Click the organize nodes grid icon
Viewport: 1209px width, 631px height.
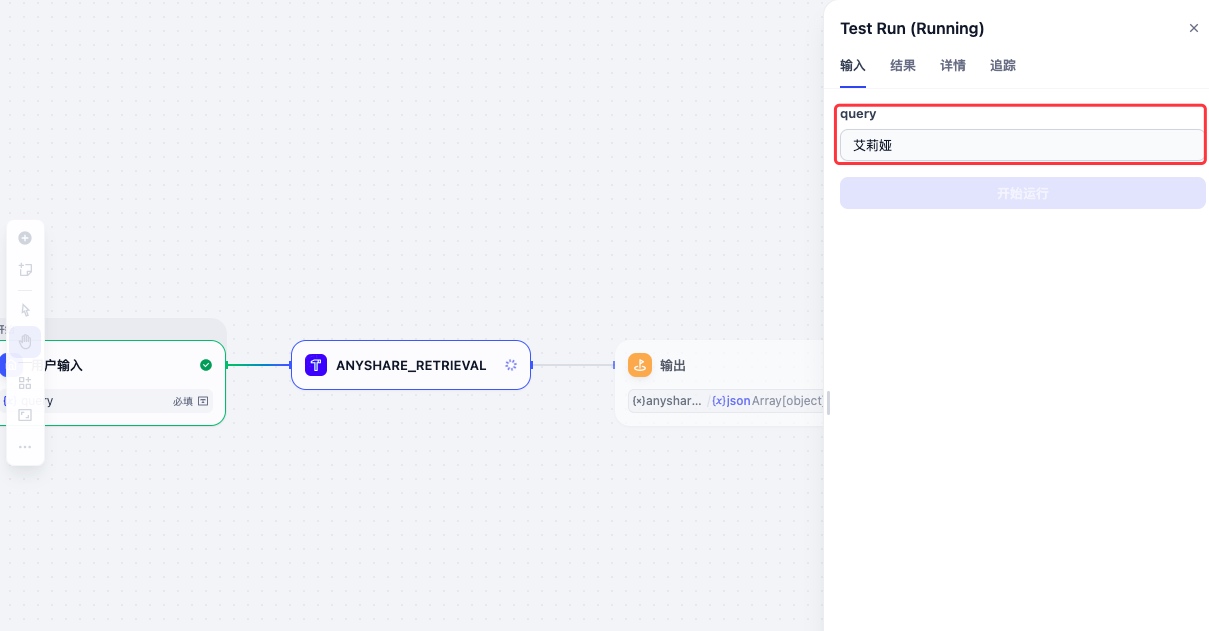[x=26, y=383]
